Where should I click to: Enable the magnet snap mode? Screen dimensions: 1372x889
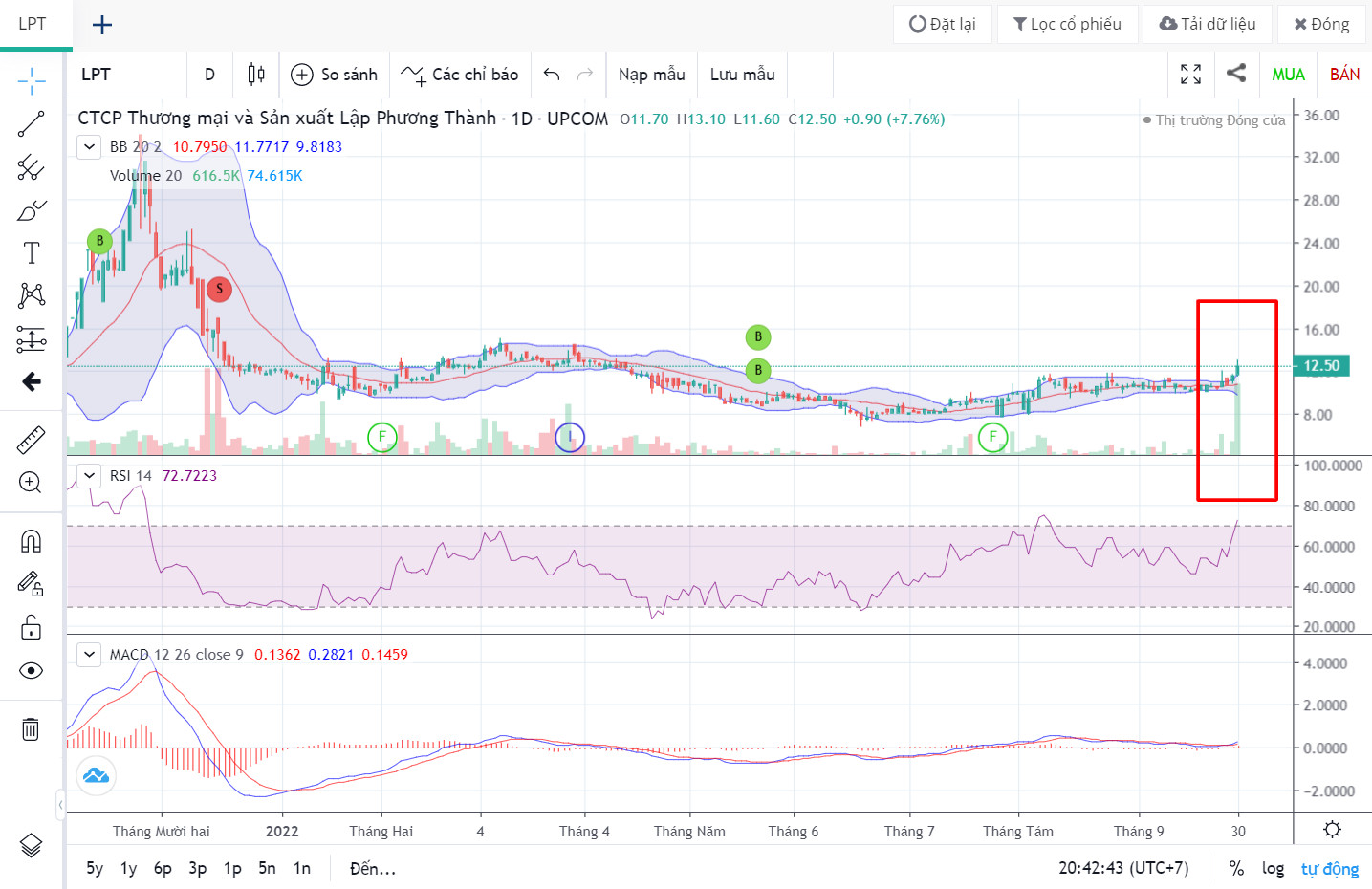(31, 542)
